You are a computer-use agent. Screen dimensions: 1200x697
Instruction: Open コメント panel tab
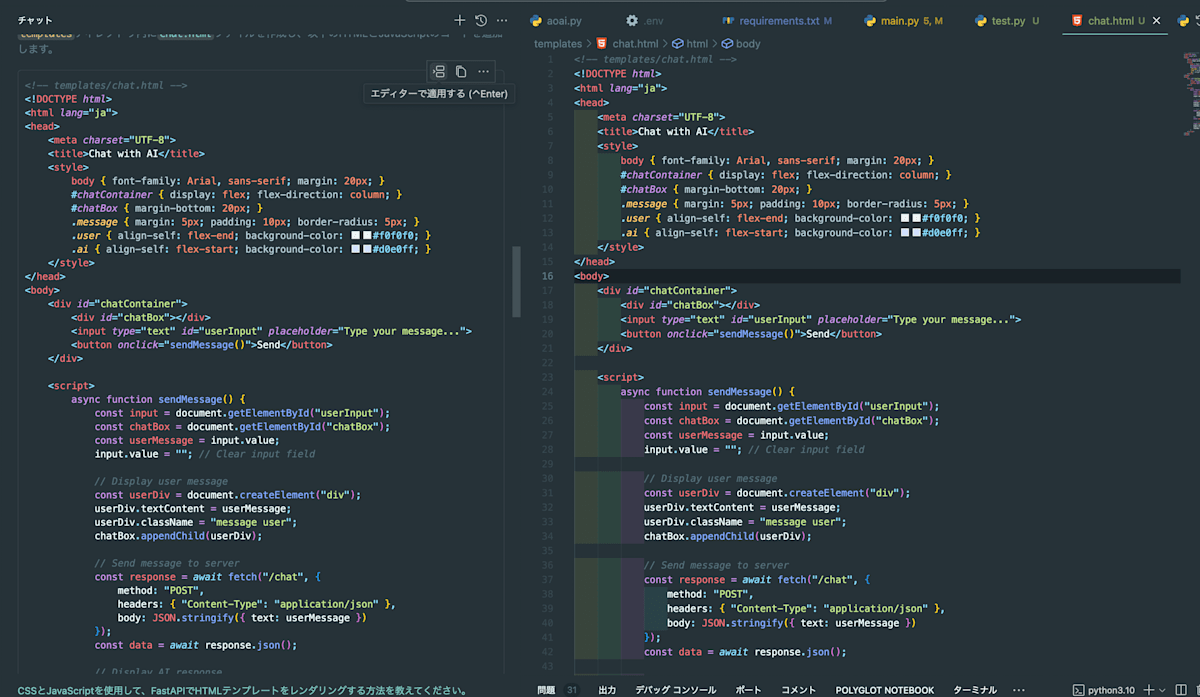799,690
